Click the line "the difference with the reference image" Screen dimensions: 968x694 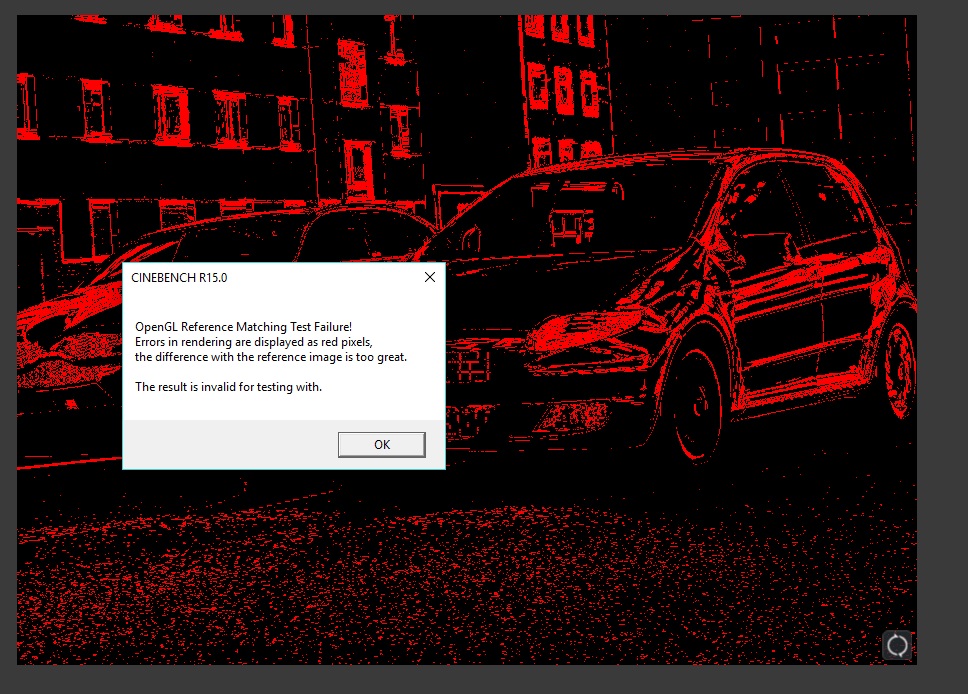271,357
